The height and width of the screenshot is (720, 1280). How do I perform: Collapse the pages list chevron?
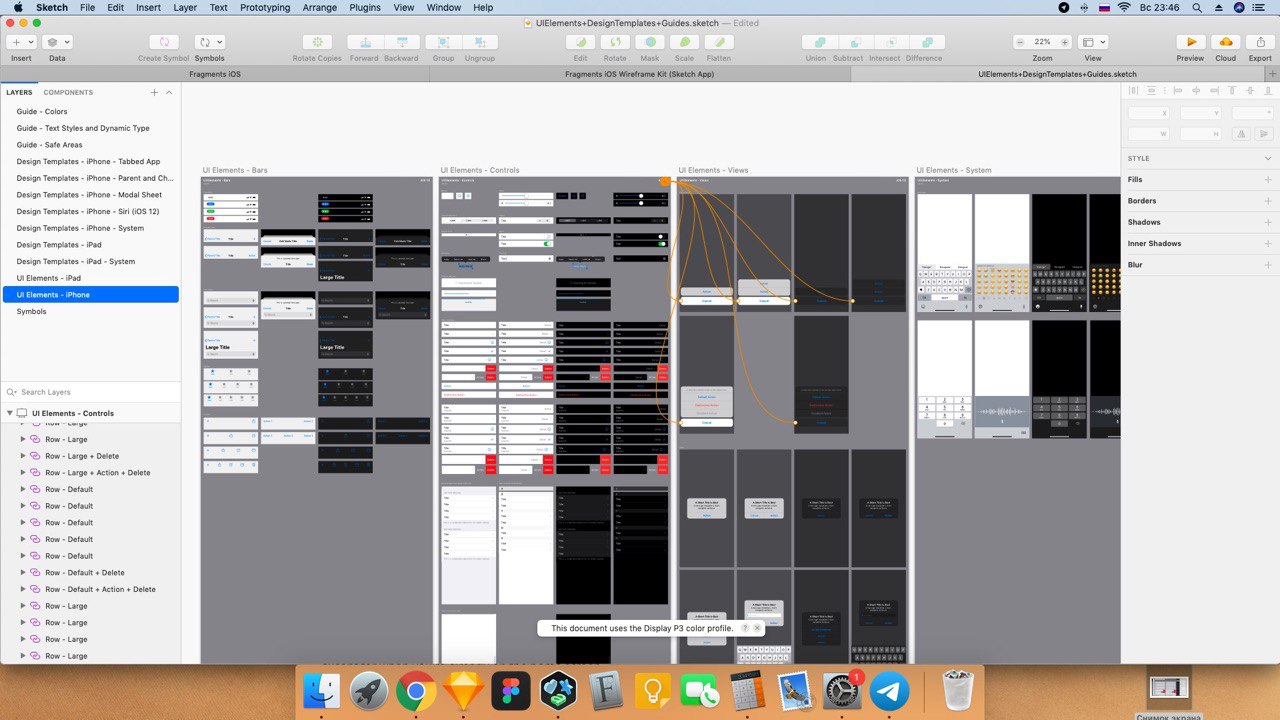(169, 92)
